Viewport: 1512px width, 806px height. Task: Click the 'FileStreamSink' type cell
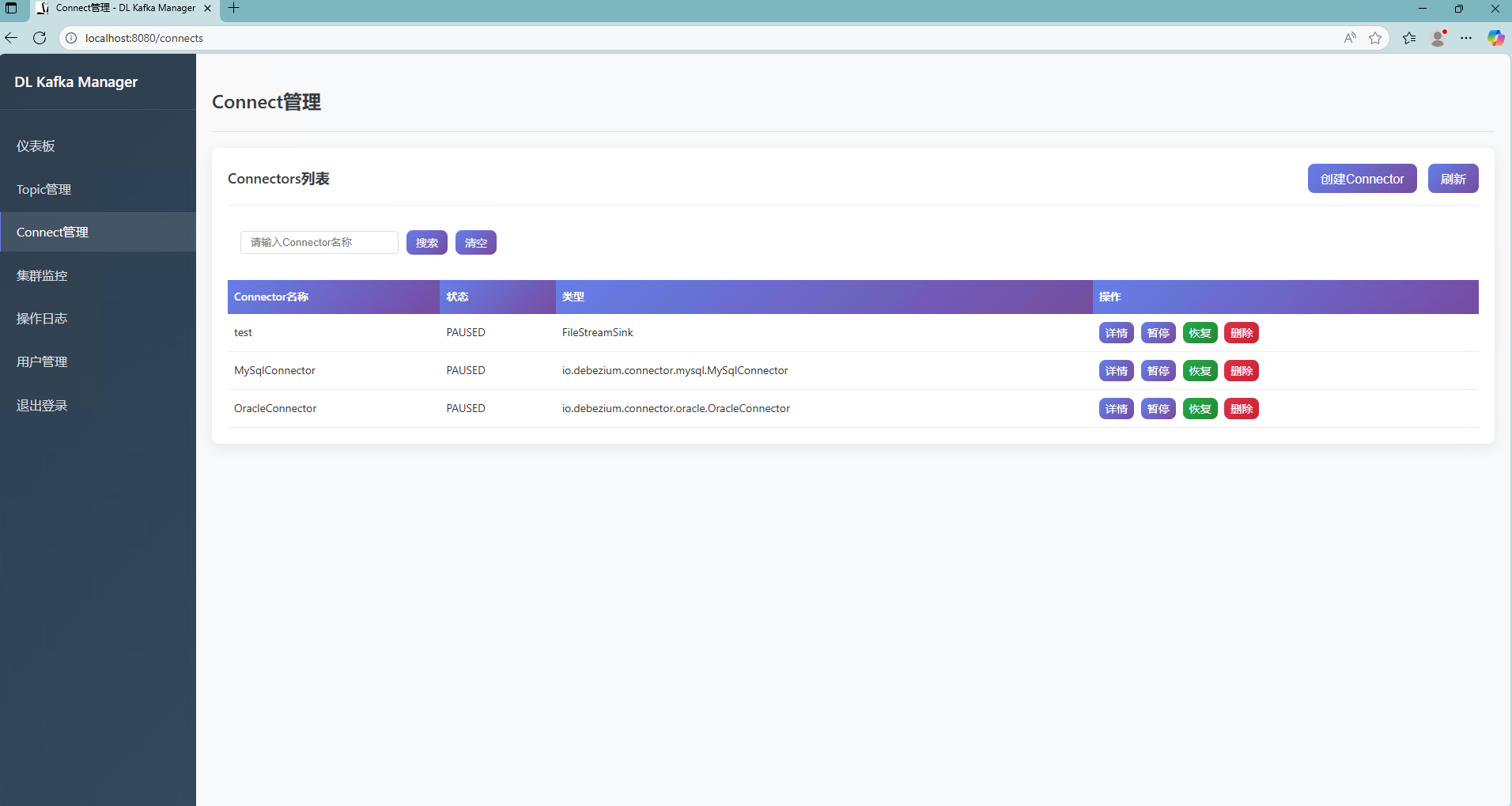coord(824,333)
